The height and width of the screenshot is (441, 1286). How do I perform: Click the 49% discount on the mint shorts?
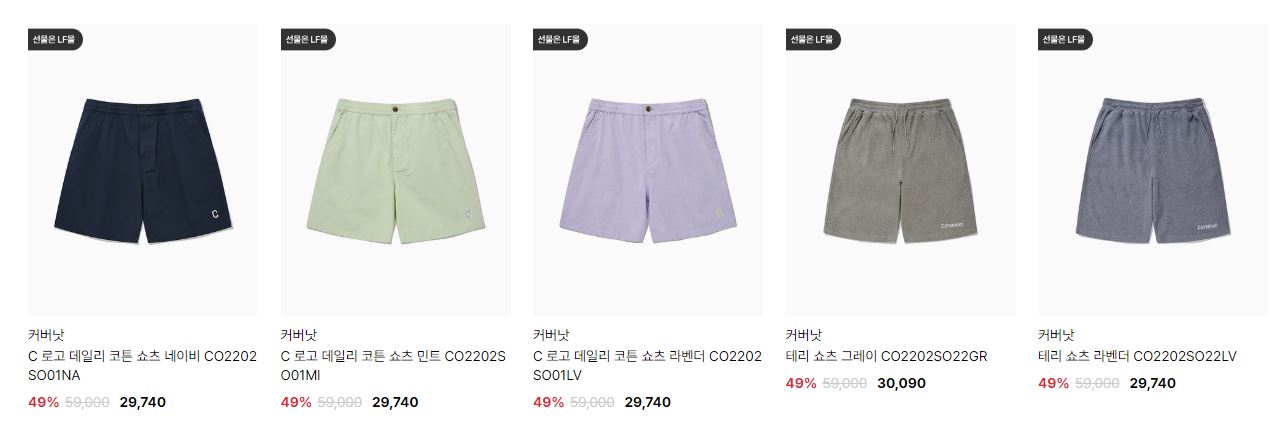pyautogui.click(x=296, y=402)
